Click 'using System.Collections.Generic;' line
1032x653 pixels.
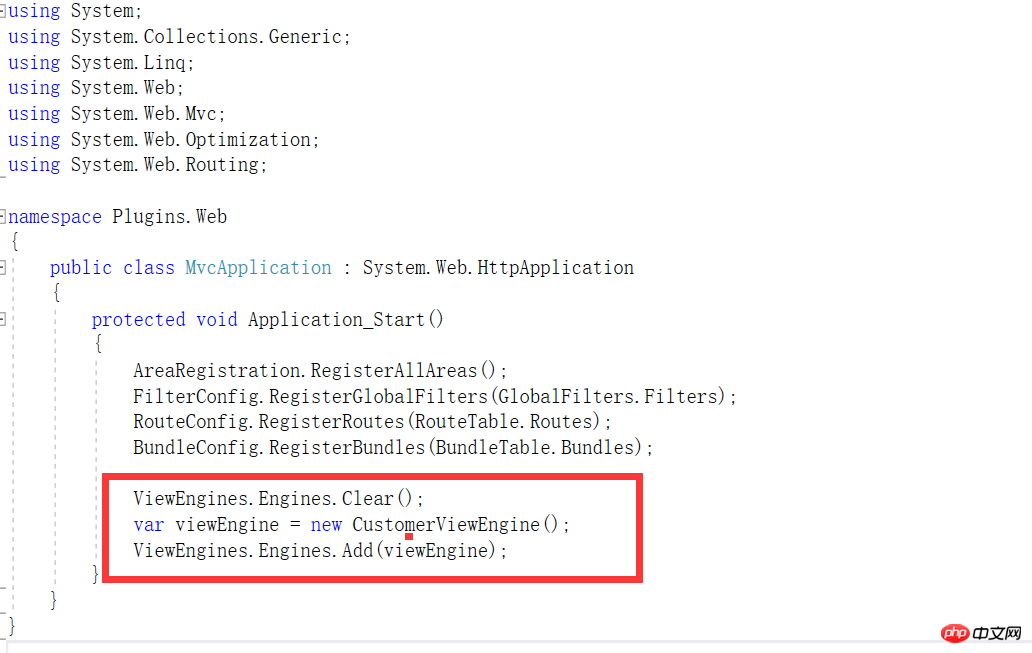tap(179, 37)
